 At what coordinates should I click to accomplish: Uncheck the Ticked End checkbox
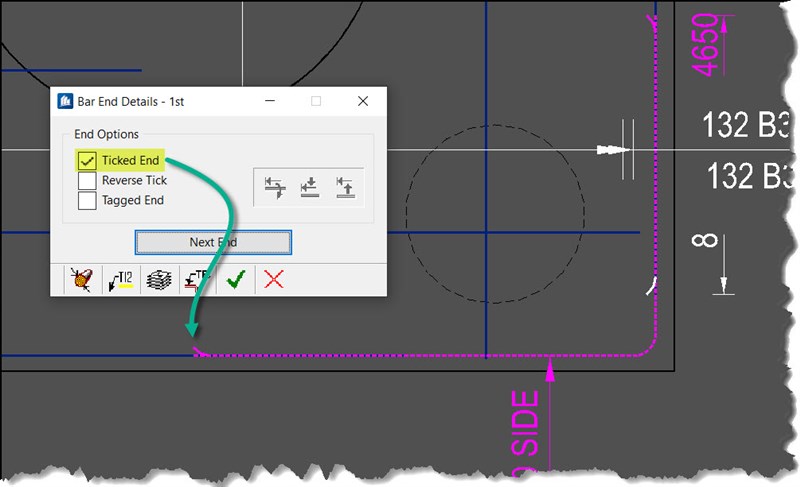click(87, 161)
